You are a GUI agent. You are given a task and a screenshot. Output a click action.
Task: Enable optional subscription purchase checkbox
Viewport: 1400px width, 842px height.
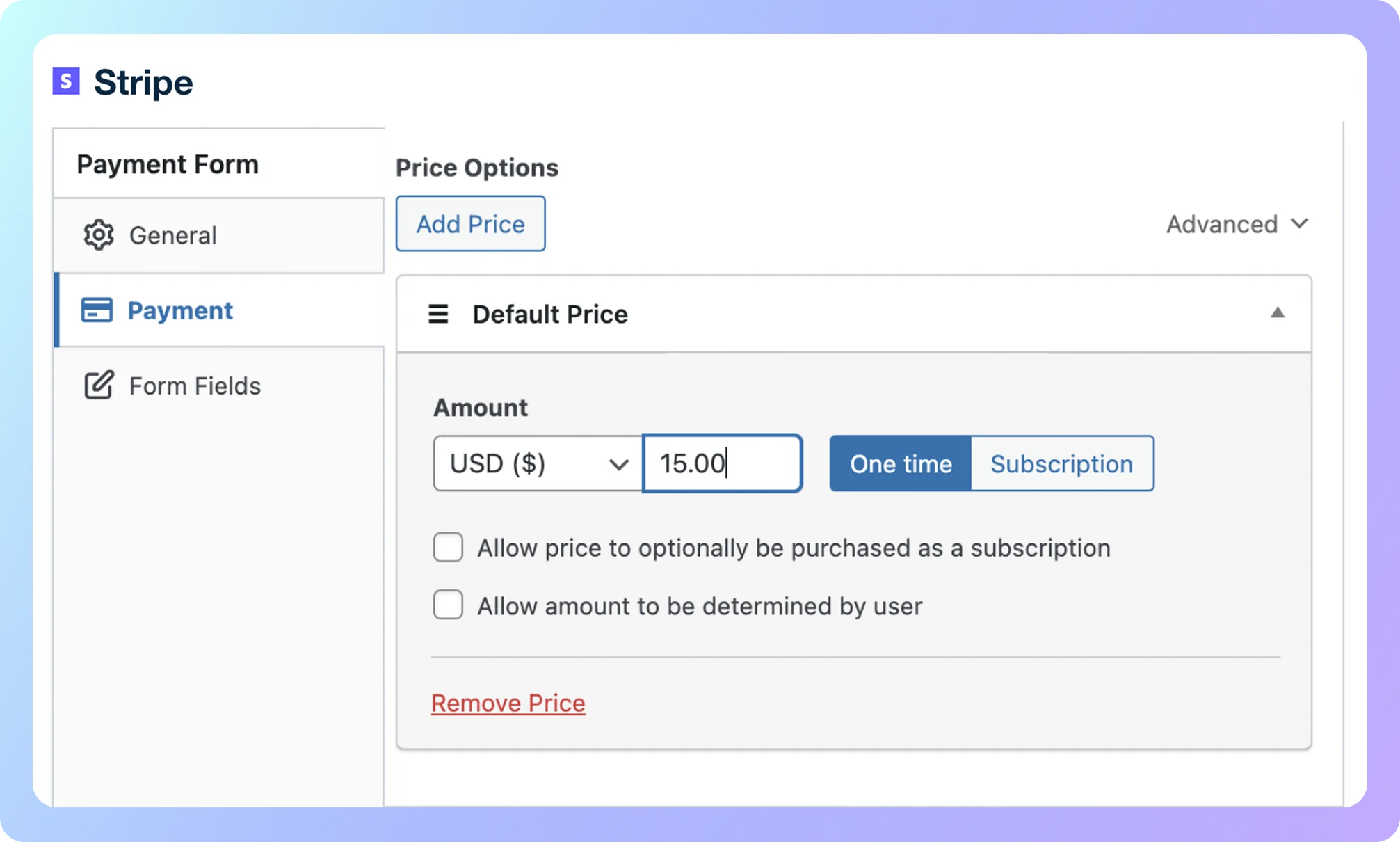pos(448,548)
